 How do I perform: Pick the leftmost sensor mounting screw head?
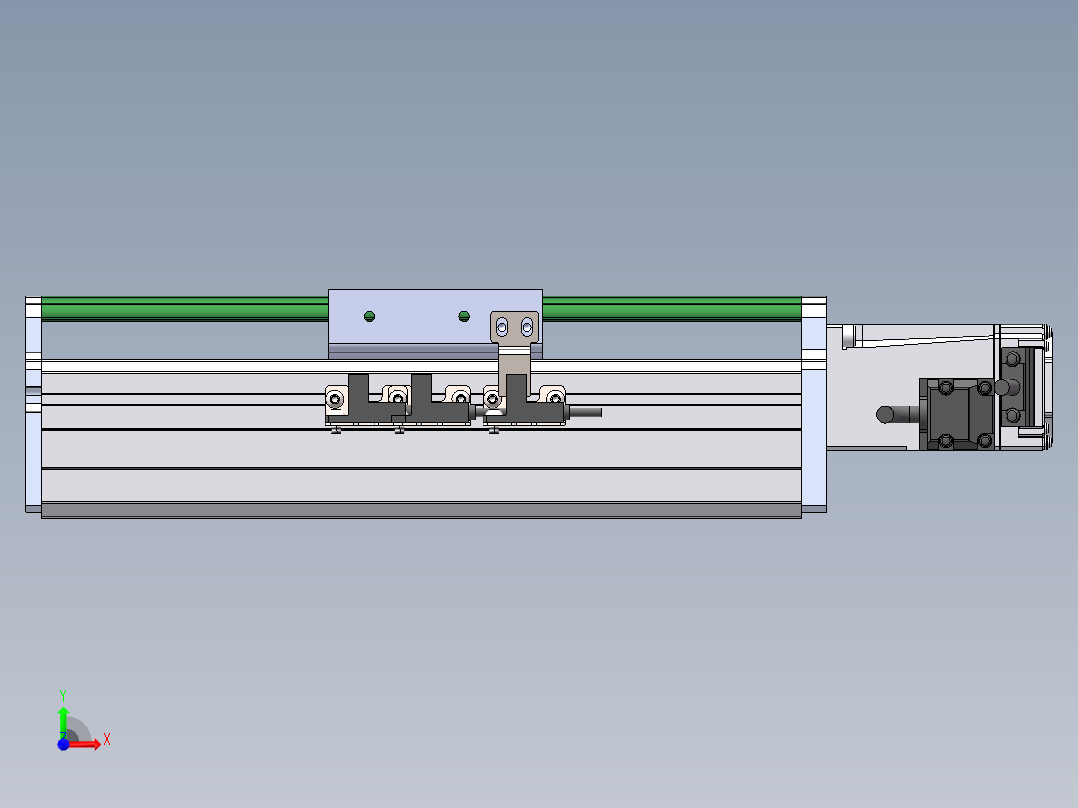pos(335,399)
